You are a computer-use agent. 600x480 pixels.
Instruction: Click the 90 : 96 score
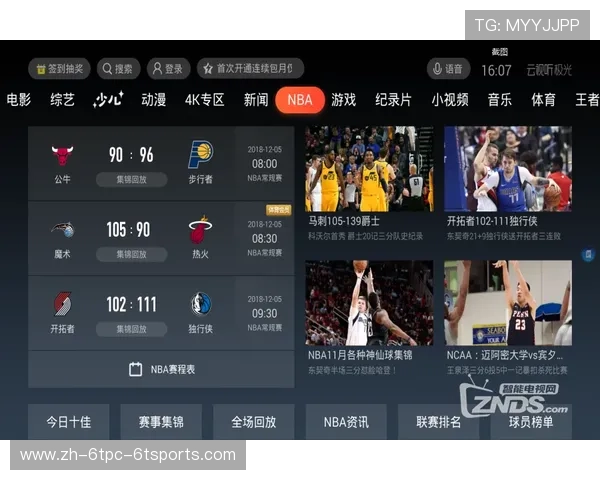pyautogui.click(x=131, y=155)
